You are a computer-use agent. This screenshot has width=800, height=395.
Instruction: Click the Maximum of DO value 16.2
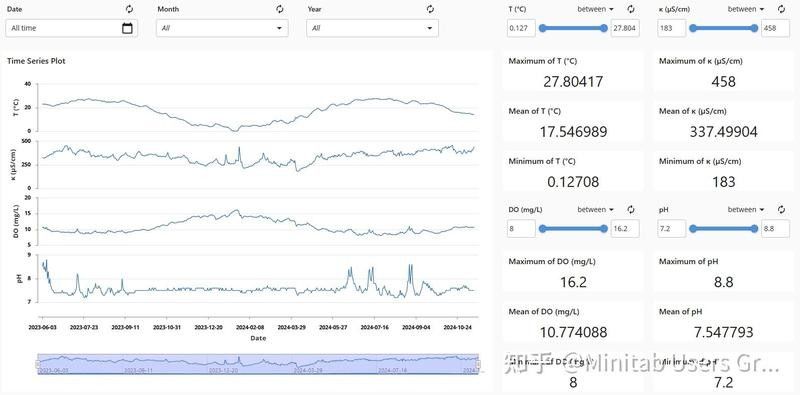point(573,282)
